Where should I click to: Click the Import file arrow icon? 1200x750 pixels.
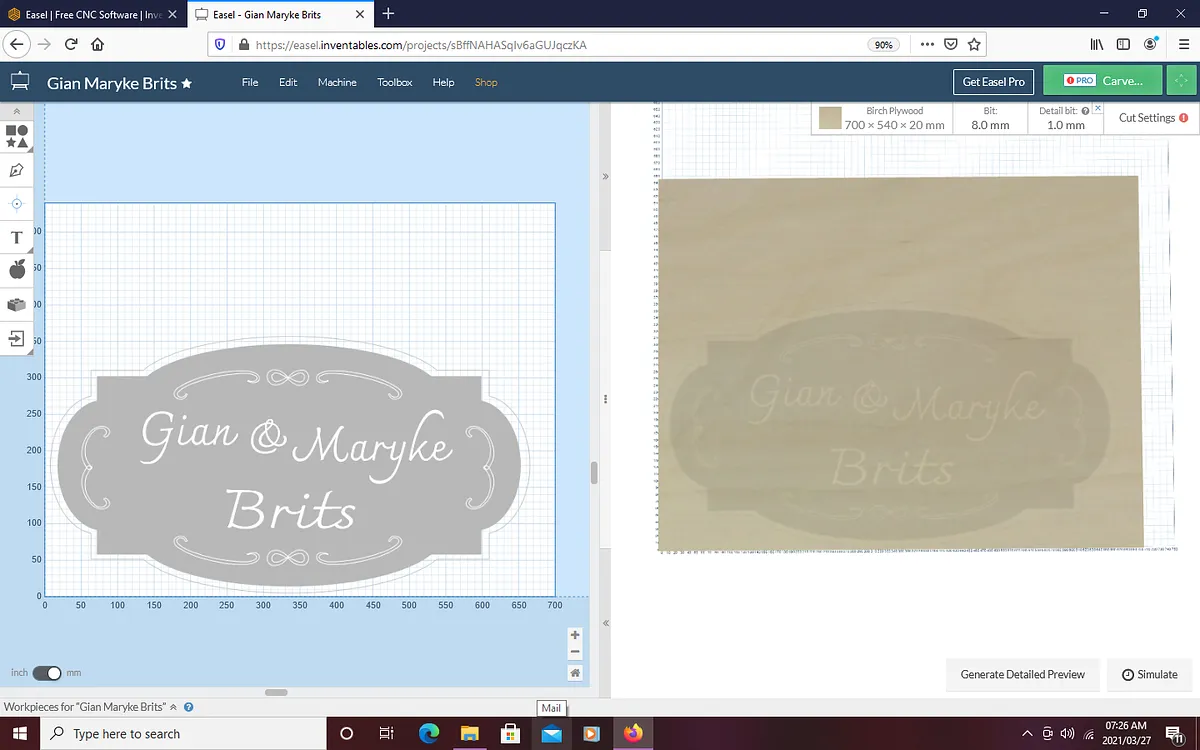[x=17, y=339]
